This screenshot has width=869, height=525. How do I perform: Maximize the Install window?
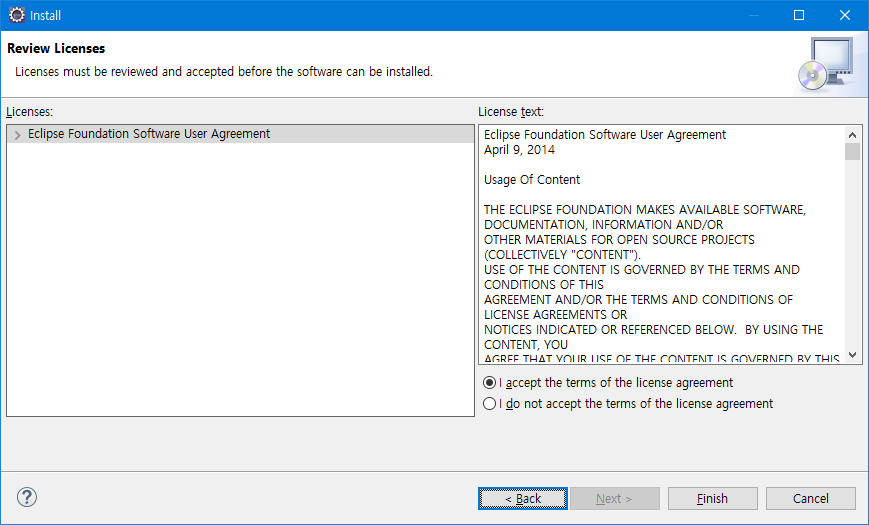(x=799, y=15)
